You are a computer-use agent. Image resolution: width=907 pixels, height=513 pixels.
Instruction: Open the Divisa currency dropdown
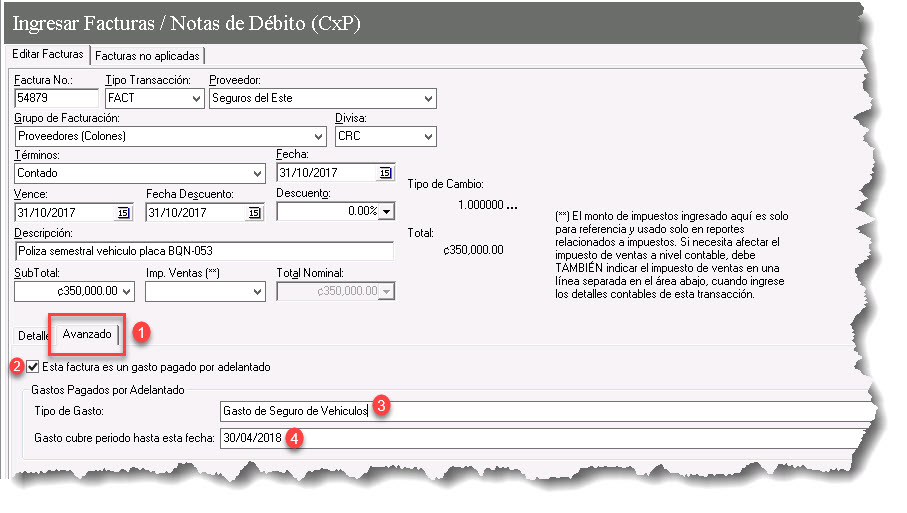click(428, 136)
